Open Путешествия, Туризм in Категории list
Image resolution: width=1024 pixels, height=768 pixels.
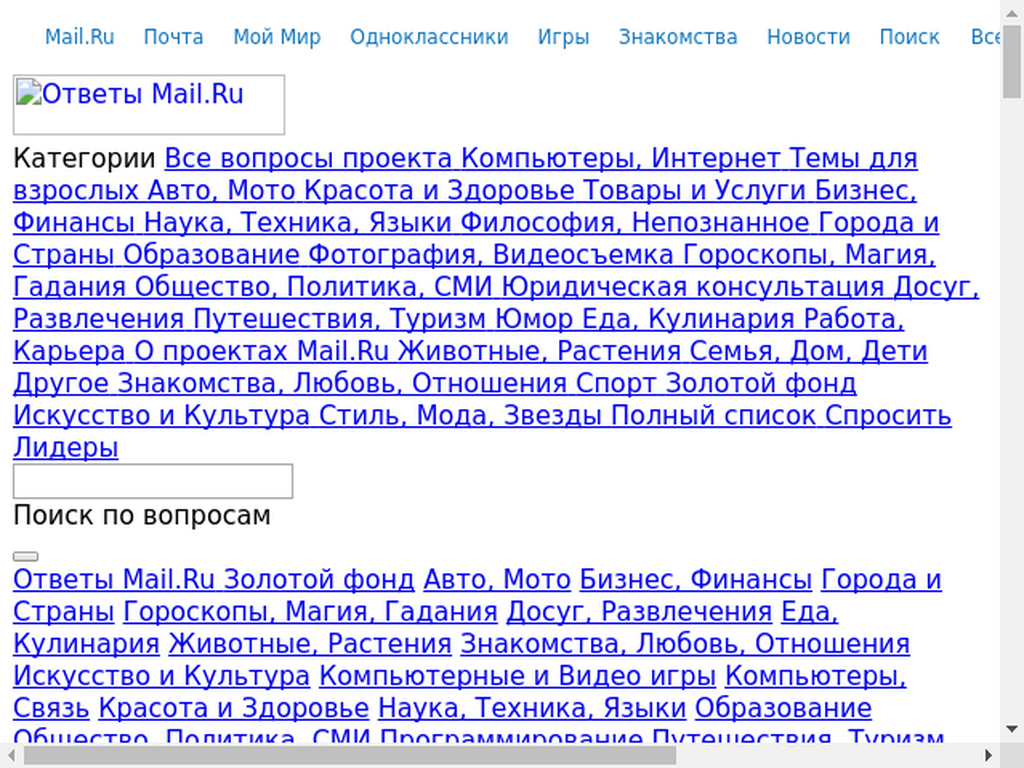(x=340, y=319)
